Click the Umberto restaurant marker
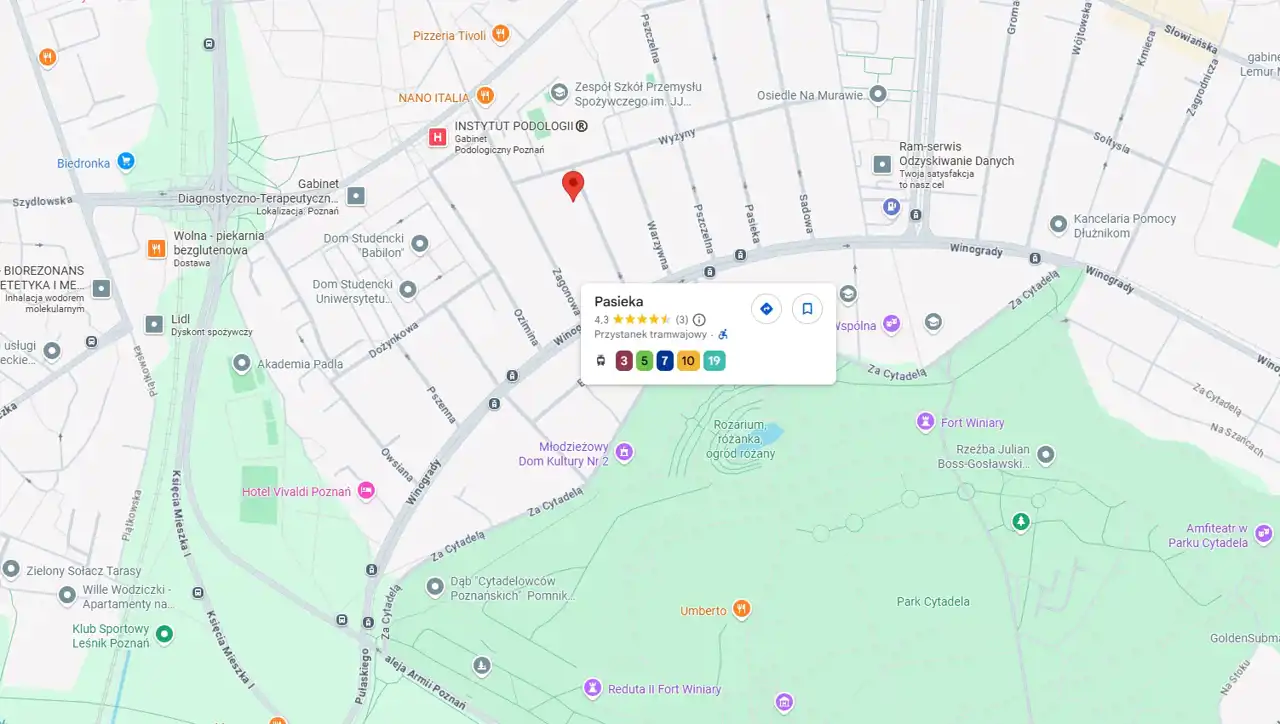The height and width of the screenshot is (724, 1280). 741,609
